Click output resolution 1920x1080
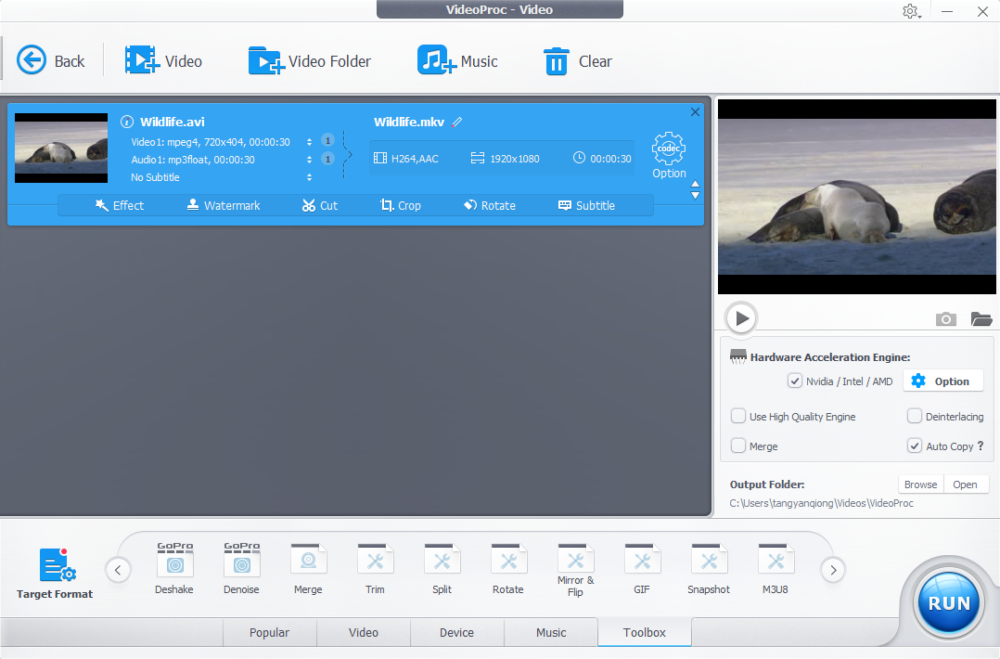The image size is (1000, 659). click(515, 159)
